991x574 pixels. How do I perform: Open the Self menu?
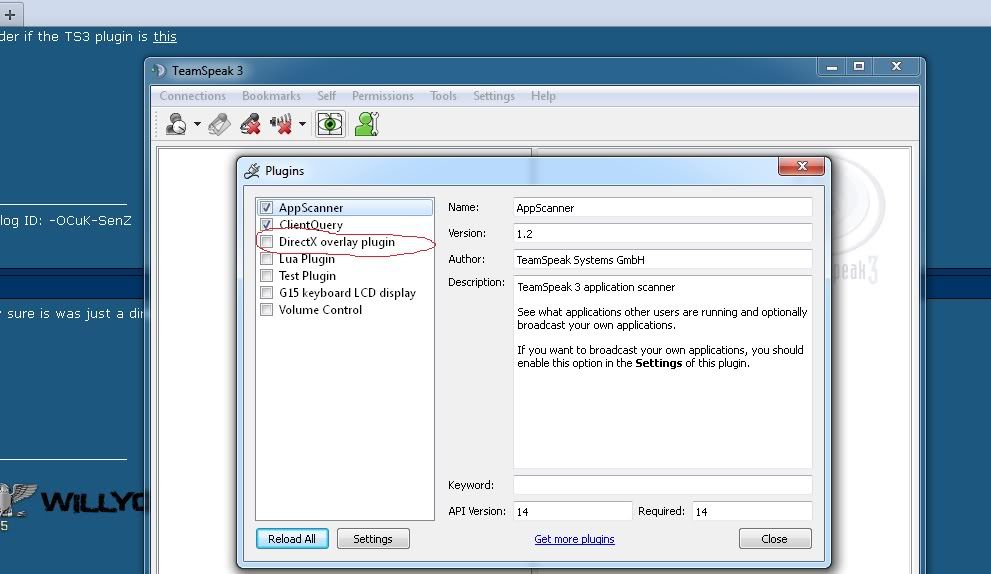point(326,96)
